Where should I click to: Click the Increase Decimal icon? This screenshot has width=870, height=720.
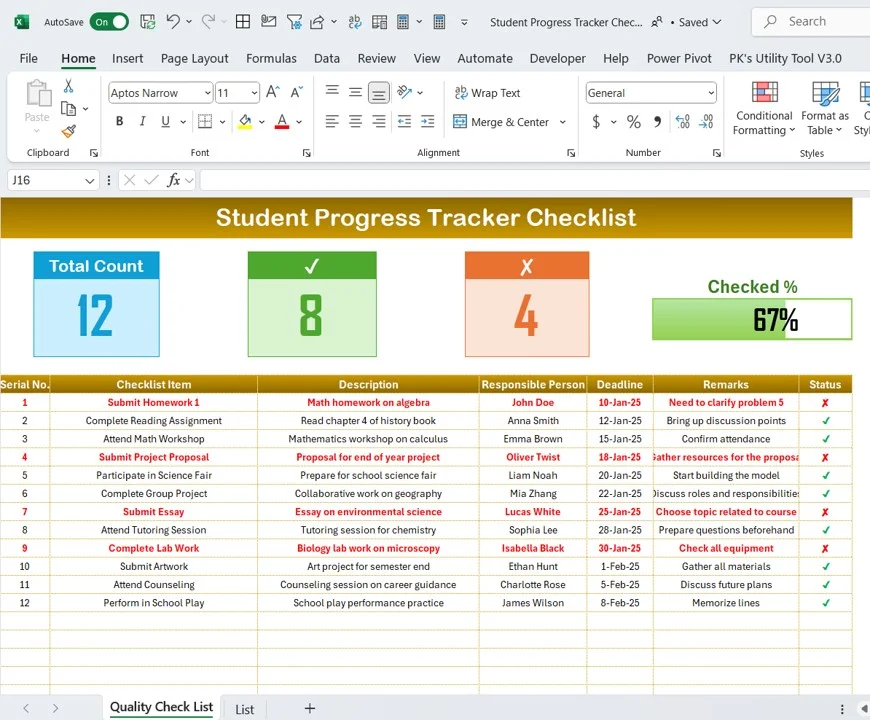click(682, 121)
